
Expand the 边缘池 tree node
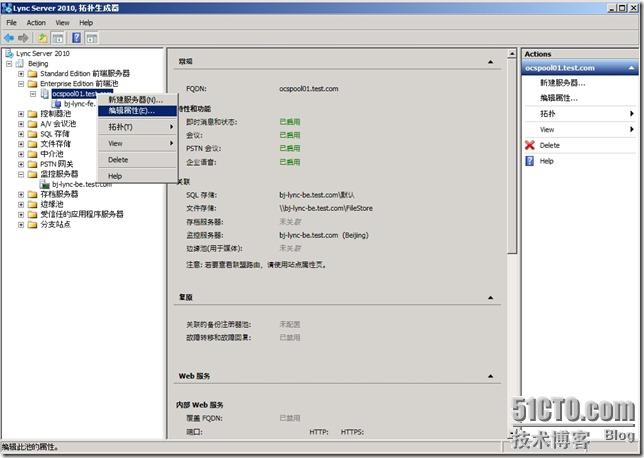[x=21, y=205]
